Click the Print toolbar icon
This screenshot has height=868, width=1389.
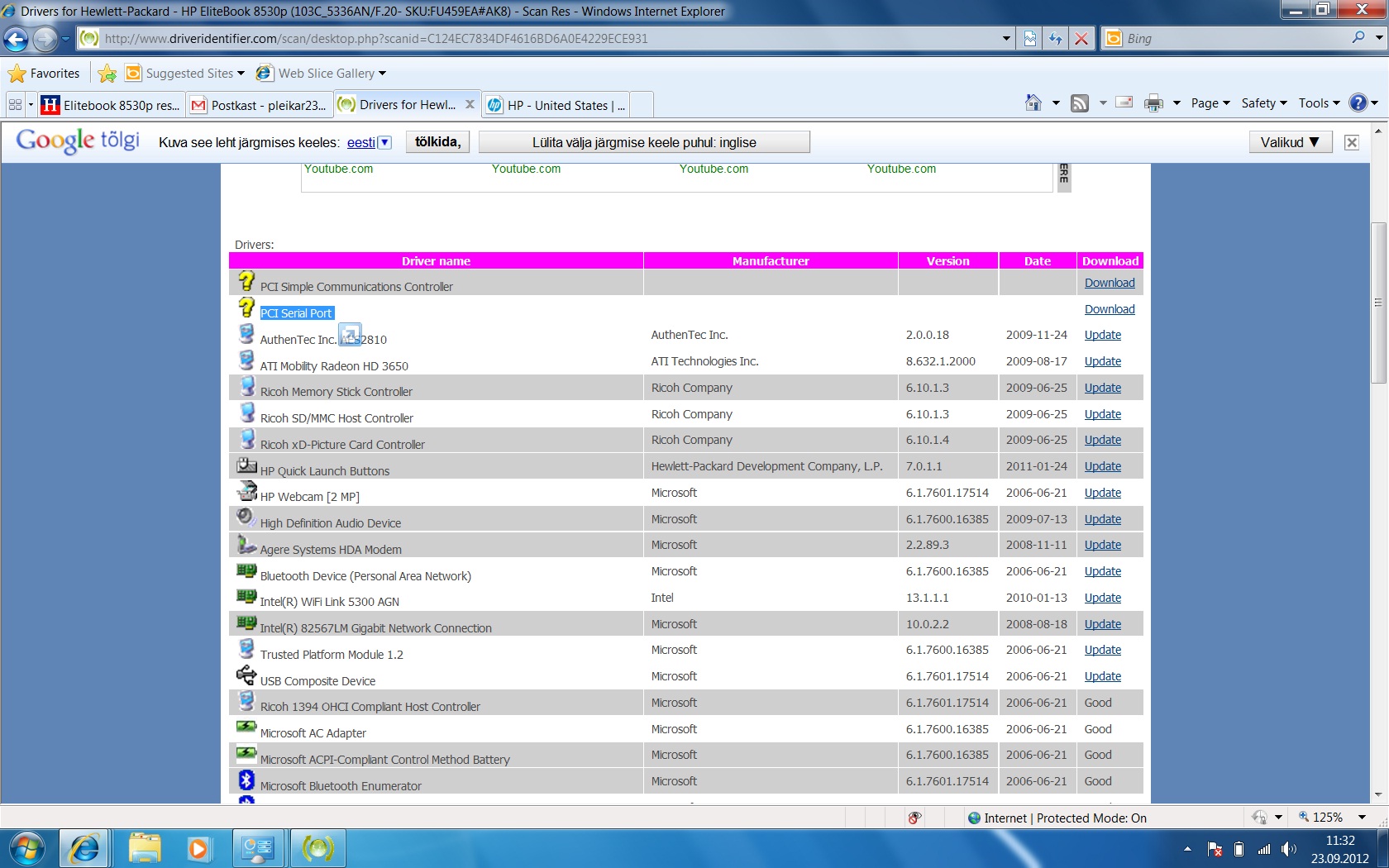click(1153, 103)
